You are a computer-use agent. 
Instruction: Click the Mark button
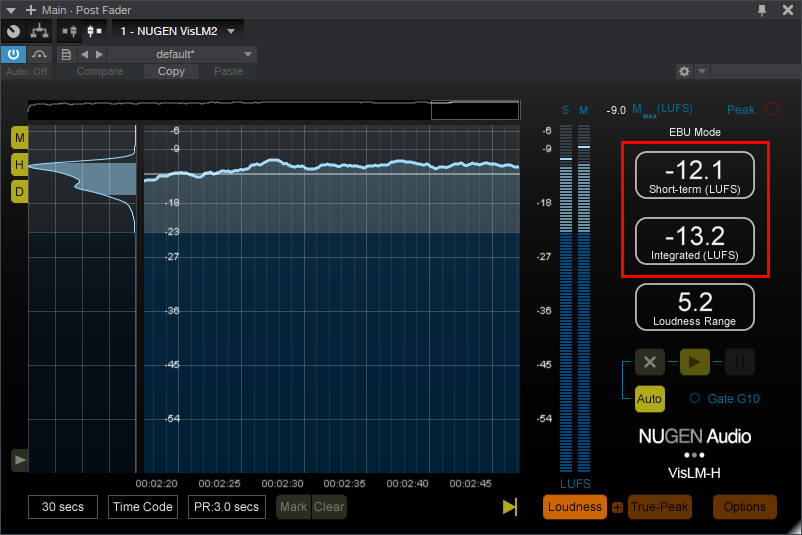click(x=294, y=507)
